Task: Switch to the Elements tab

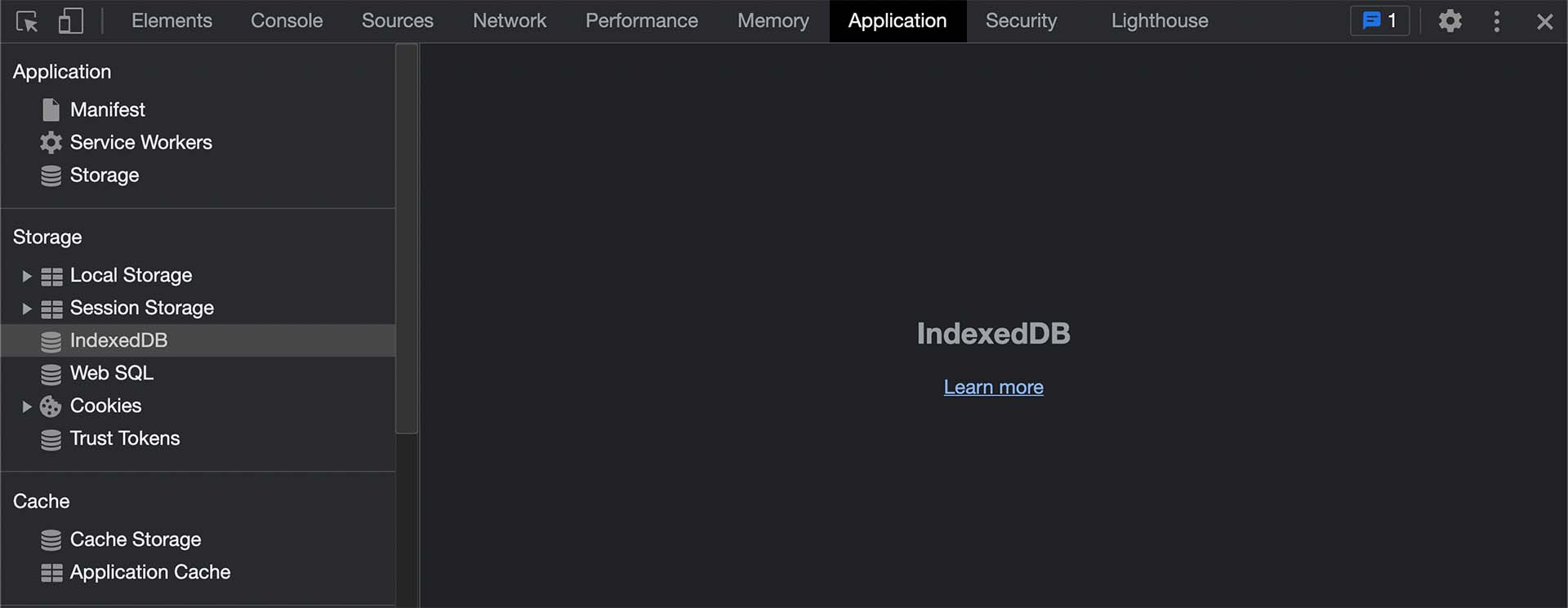Action: pyautogui.click(x=171, y=21)
